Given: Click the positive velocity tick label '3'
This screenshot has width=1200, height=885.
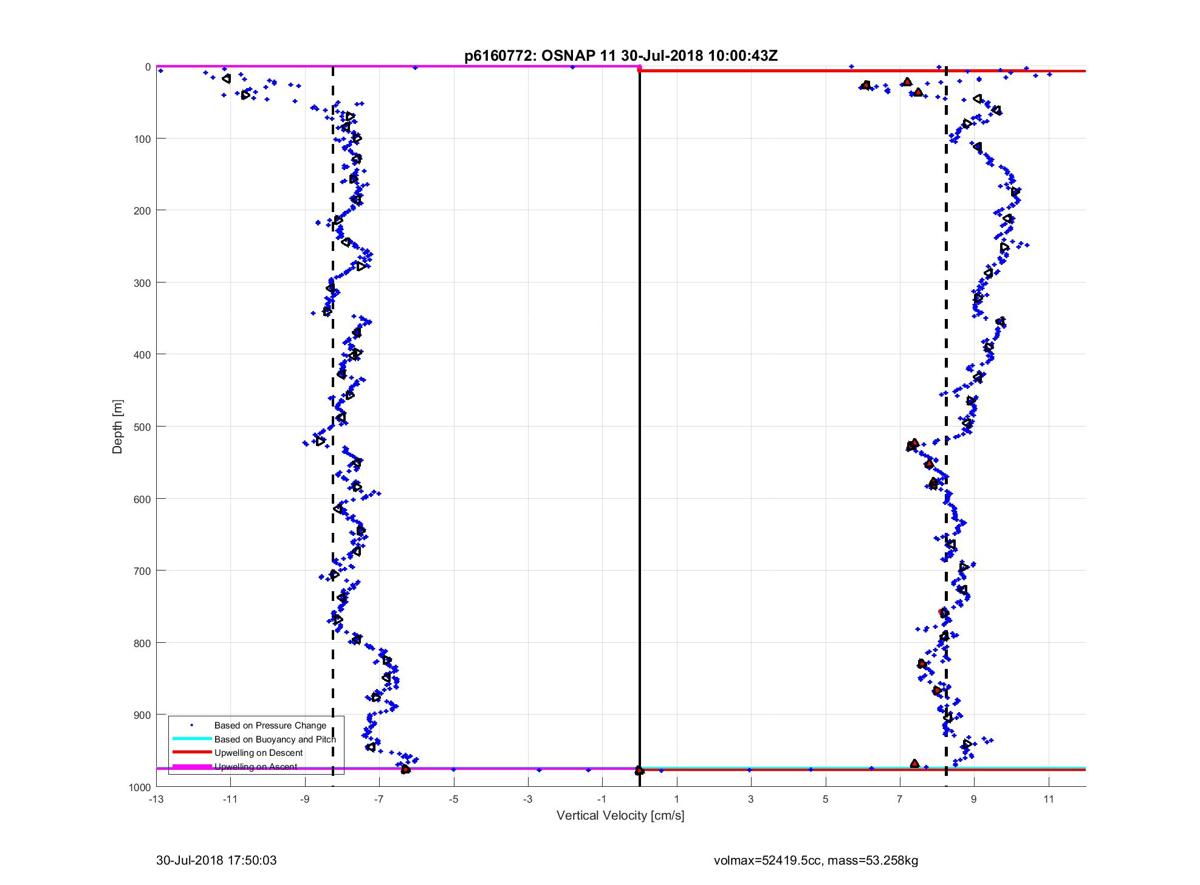Looking at the screenshot, I should click(751, 799).
